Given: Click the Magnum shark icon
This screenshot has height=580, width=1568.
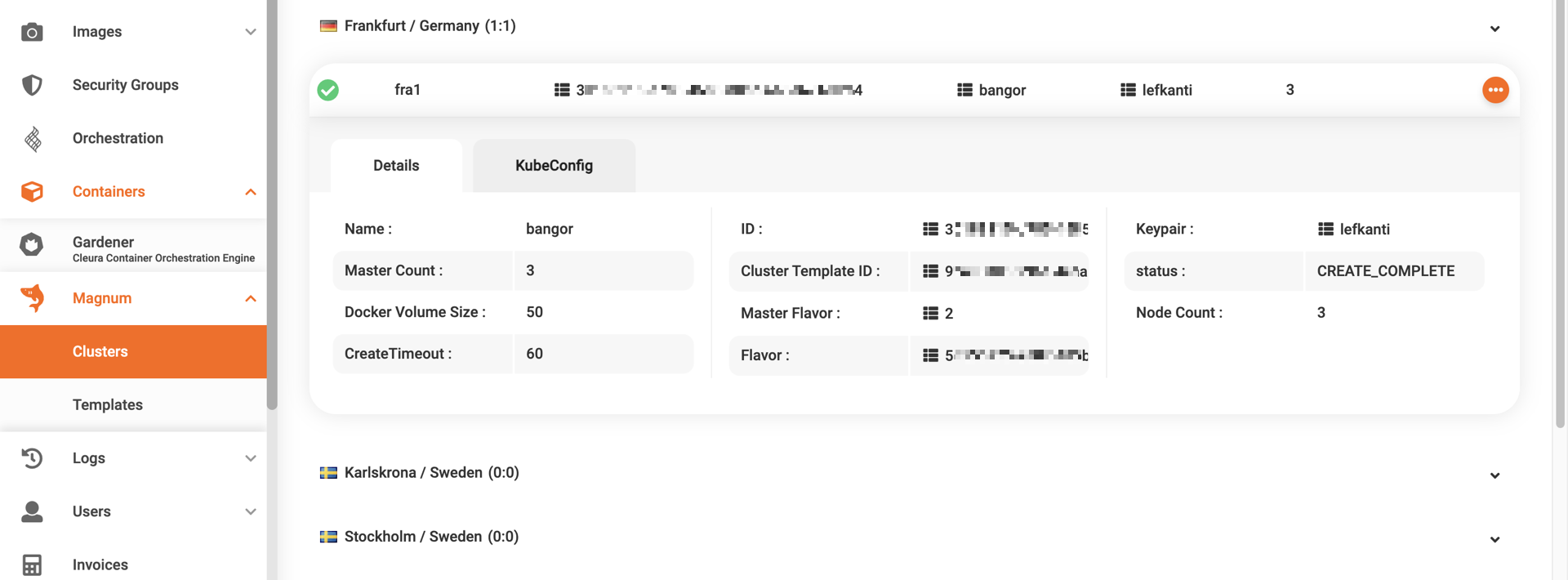Looking at the screenshot, I should pyautogui.click(x=32, y=298).
